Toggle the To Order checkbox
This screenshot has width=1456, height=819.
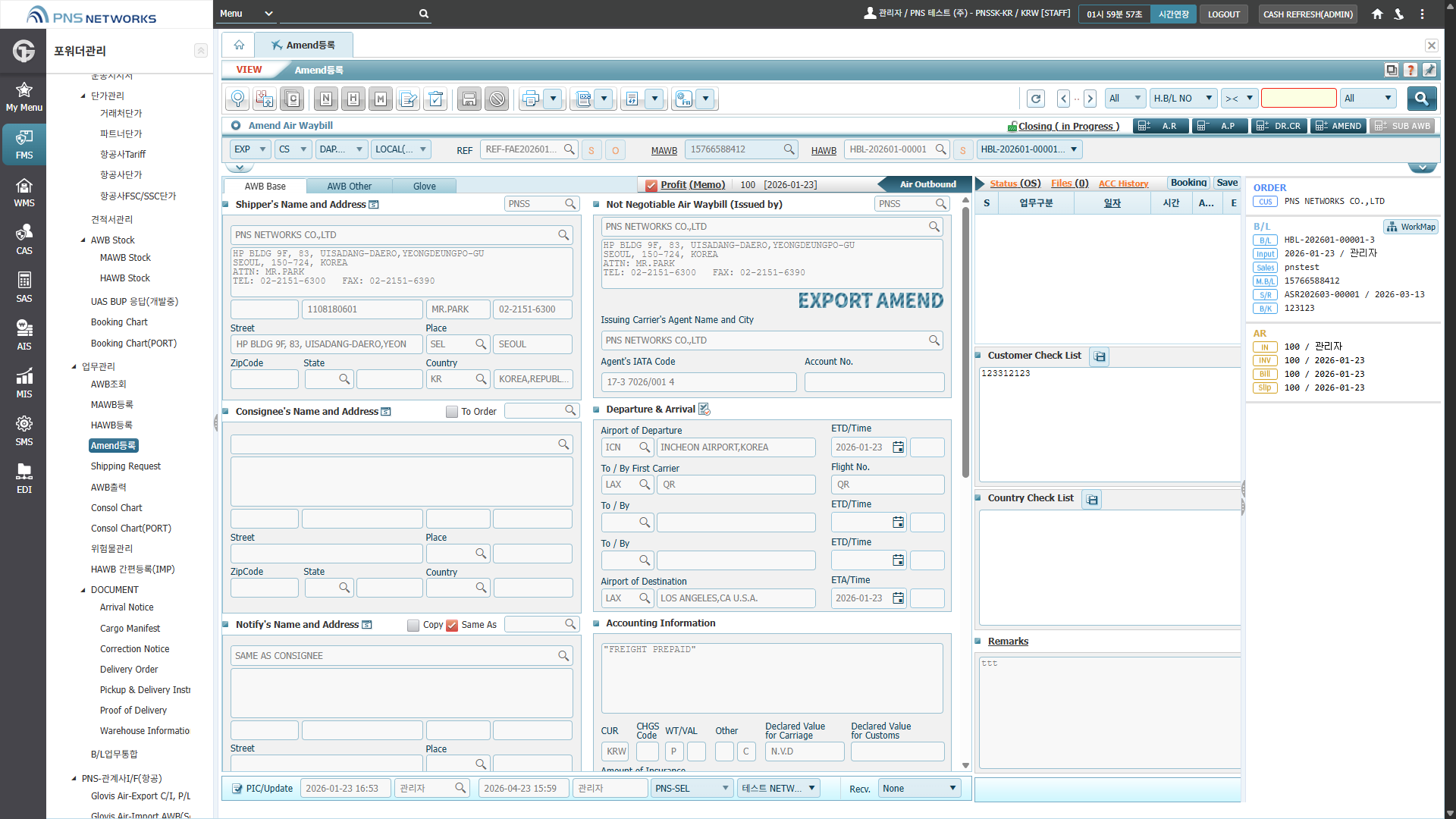[x=452, y=412]
